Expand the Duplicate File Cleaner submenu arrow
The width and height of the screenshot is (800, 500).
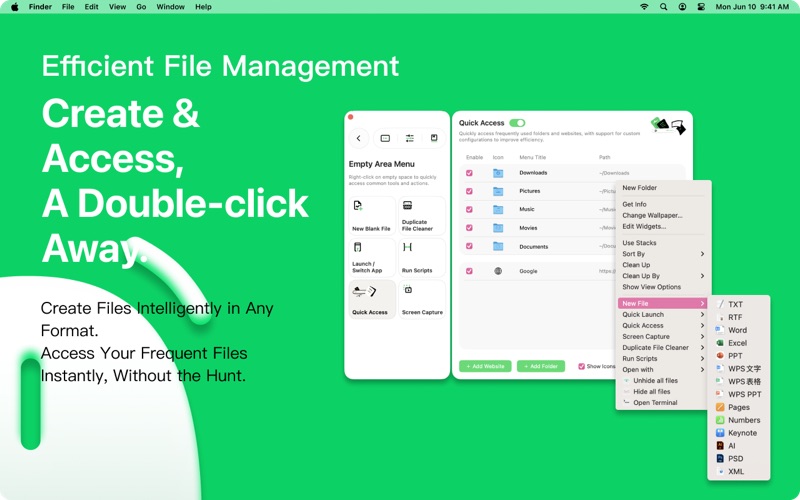[x=702, y=347]
